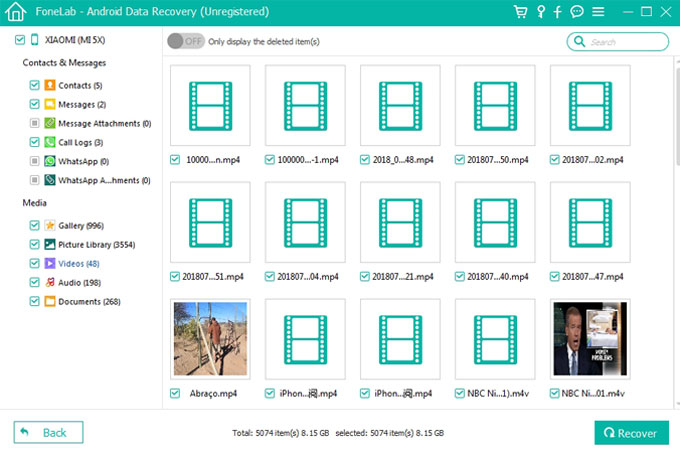
Task: Open the Facebook share icon
Action: click(x=558, y=12)
